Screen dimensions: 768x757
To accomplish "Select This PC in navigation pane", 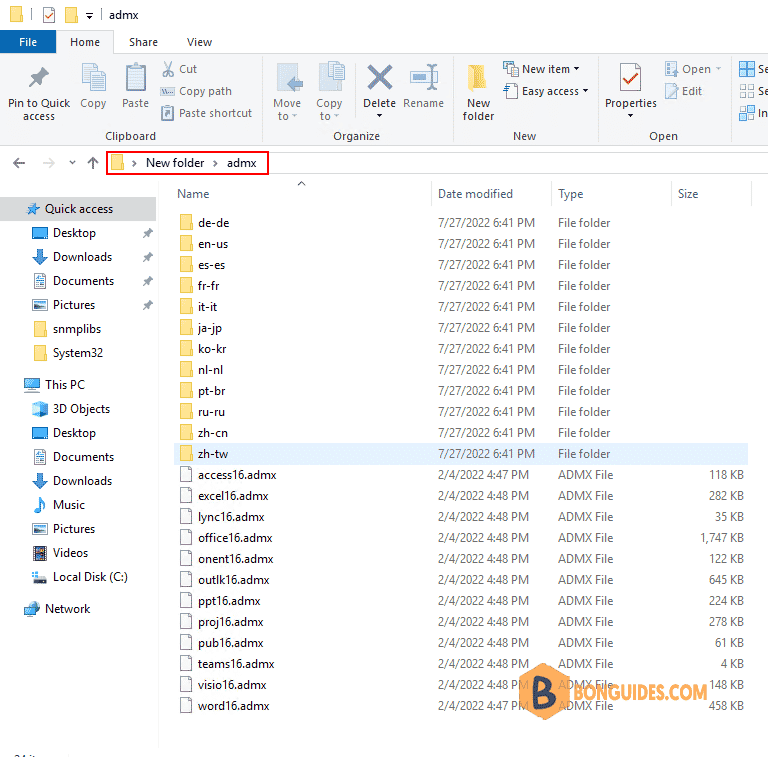I will [65, 385].
